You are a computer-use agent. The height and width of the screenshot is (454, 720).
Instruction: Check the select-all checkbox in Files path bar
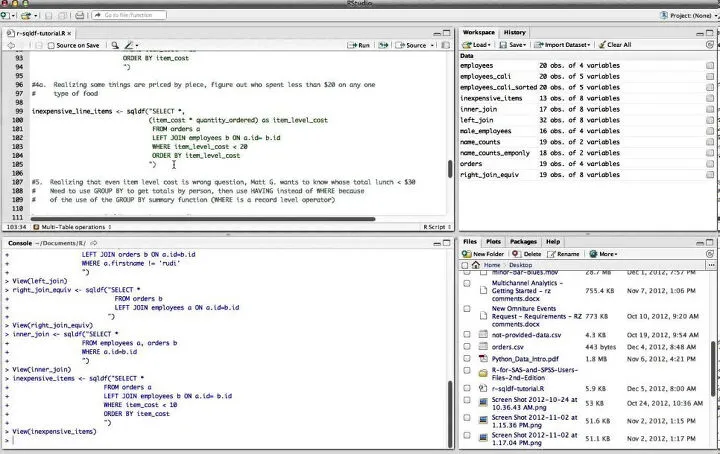click(465, 265)
